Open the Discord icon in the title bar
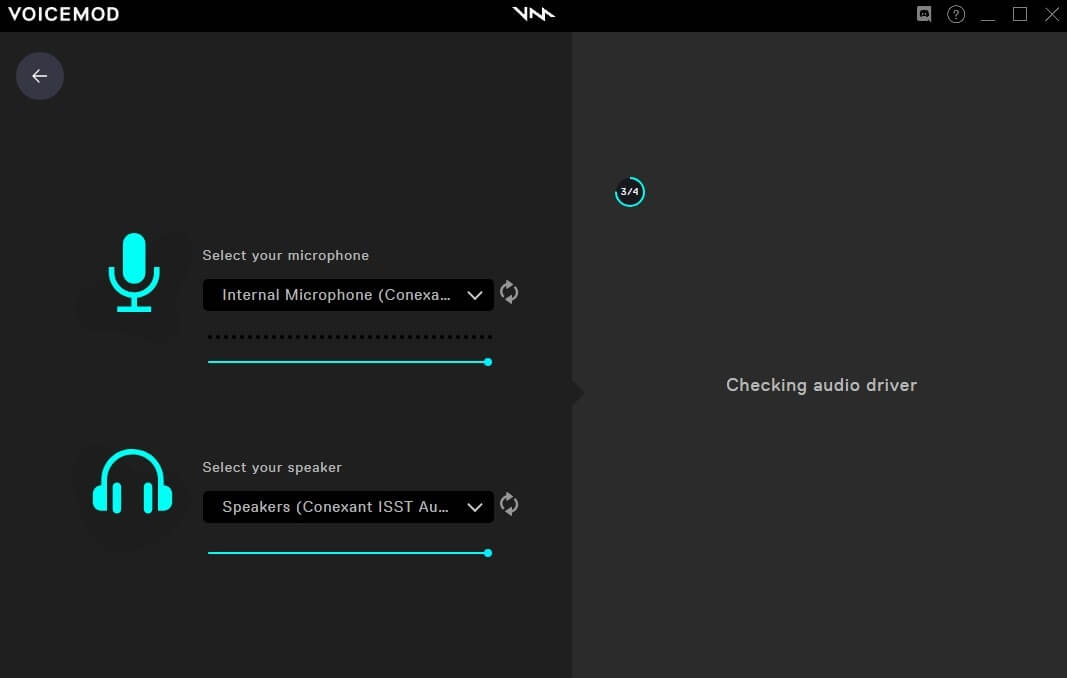Viewport: 1067px width, 678px height. coord(924,14)
